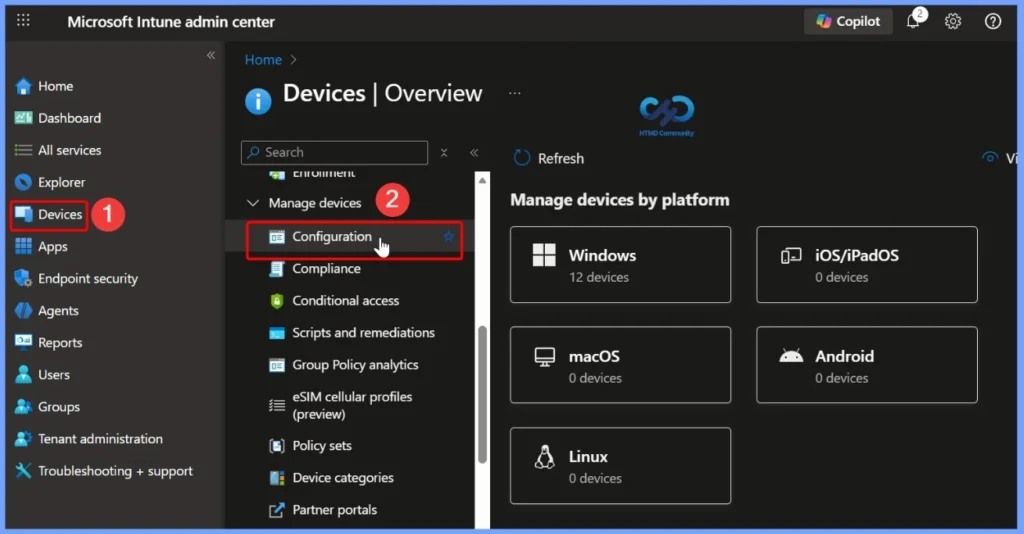This screenshot has width=1024, height=534.
Task: Refresh the devices overview
Action: (x=549, y=158)
